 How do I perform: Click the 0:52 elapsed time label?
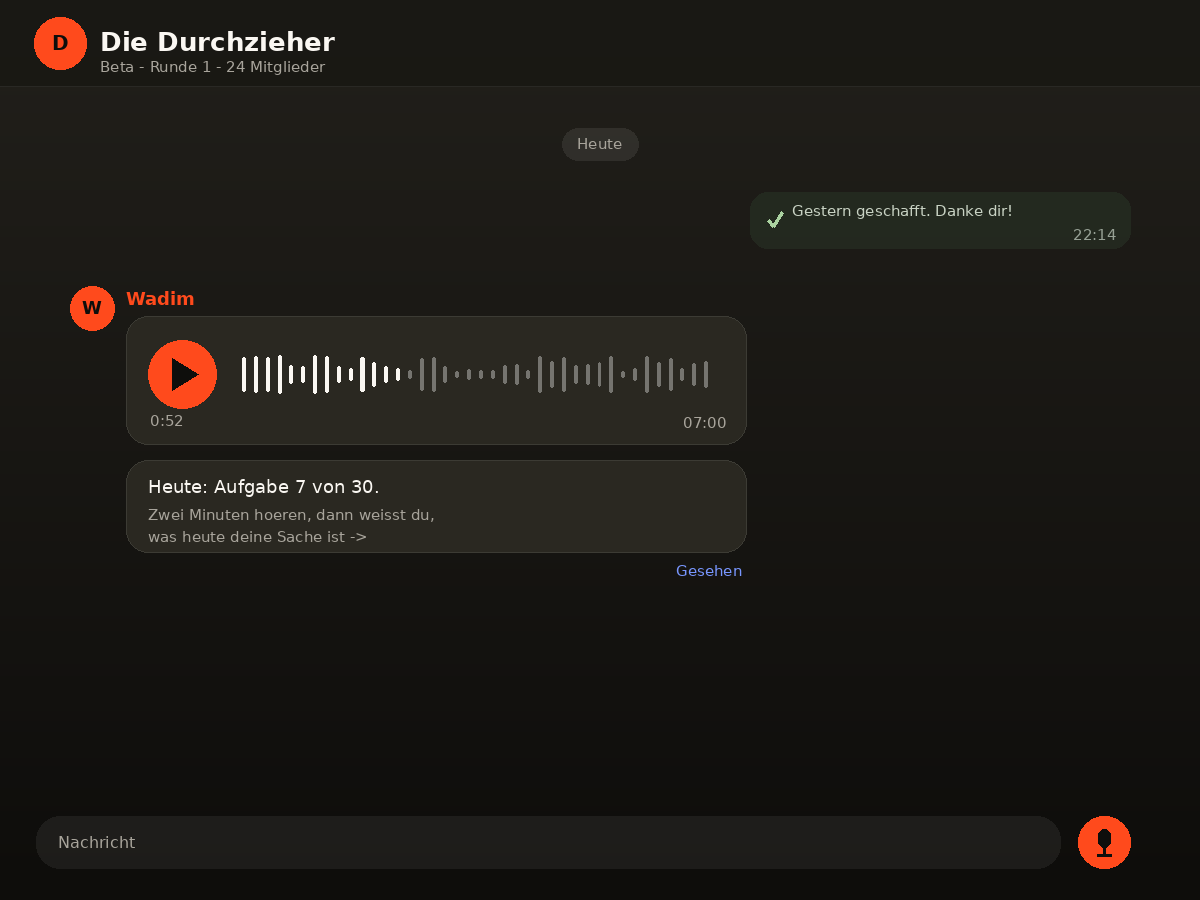tap(167, 421)
